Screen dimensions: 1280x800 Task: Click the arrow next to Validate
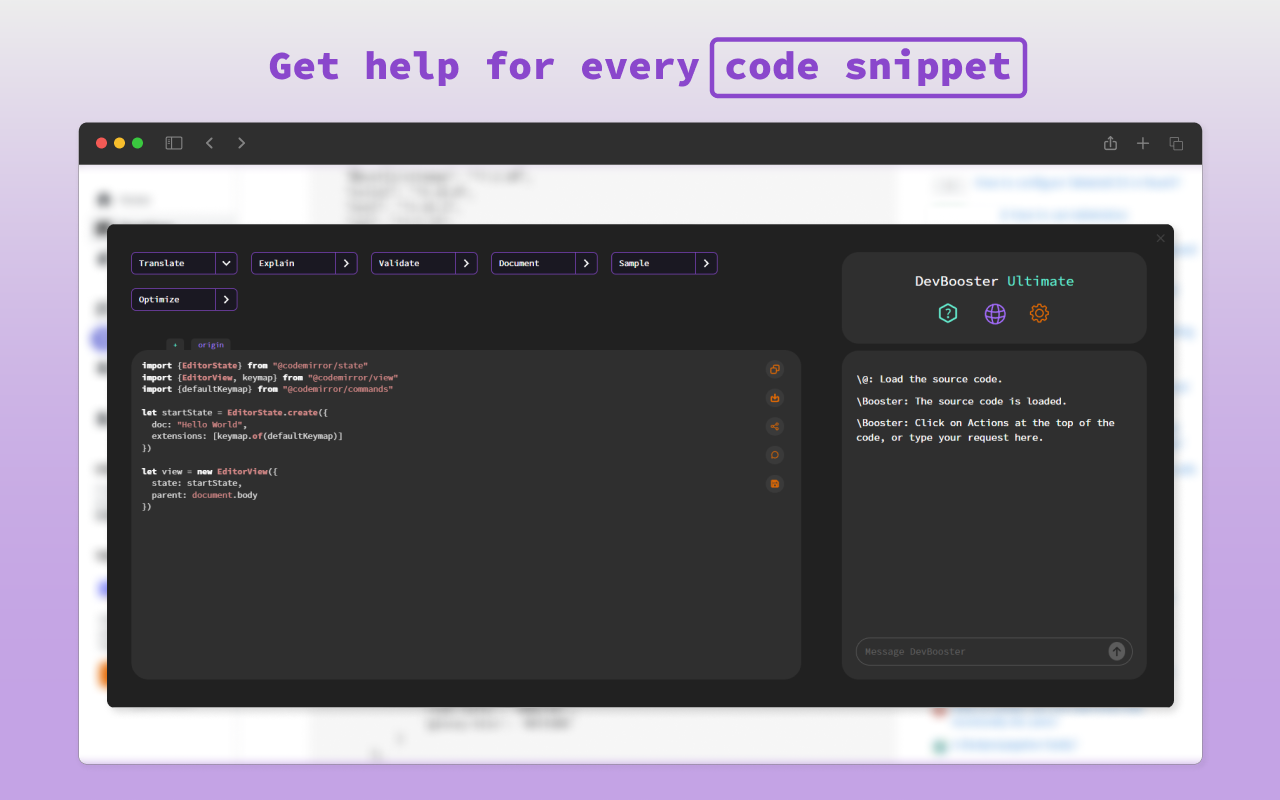466,263
